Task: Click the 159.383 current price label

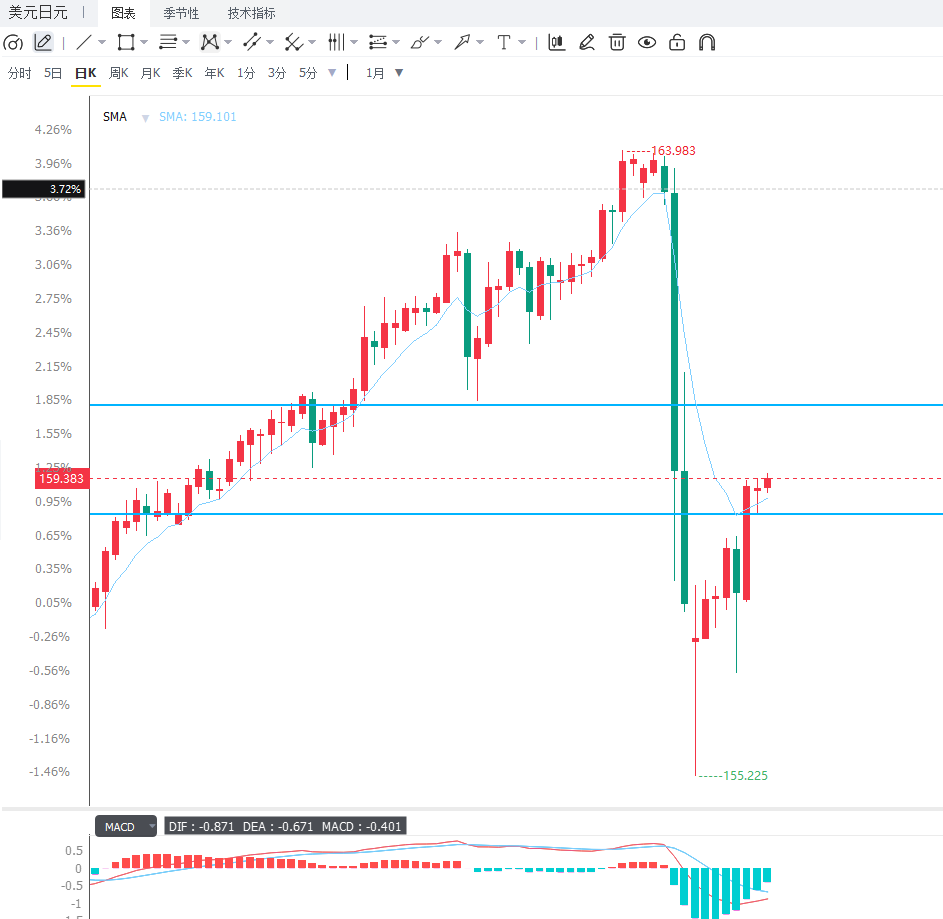Action: coord(61,479)
